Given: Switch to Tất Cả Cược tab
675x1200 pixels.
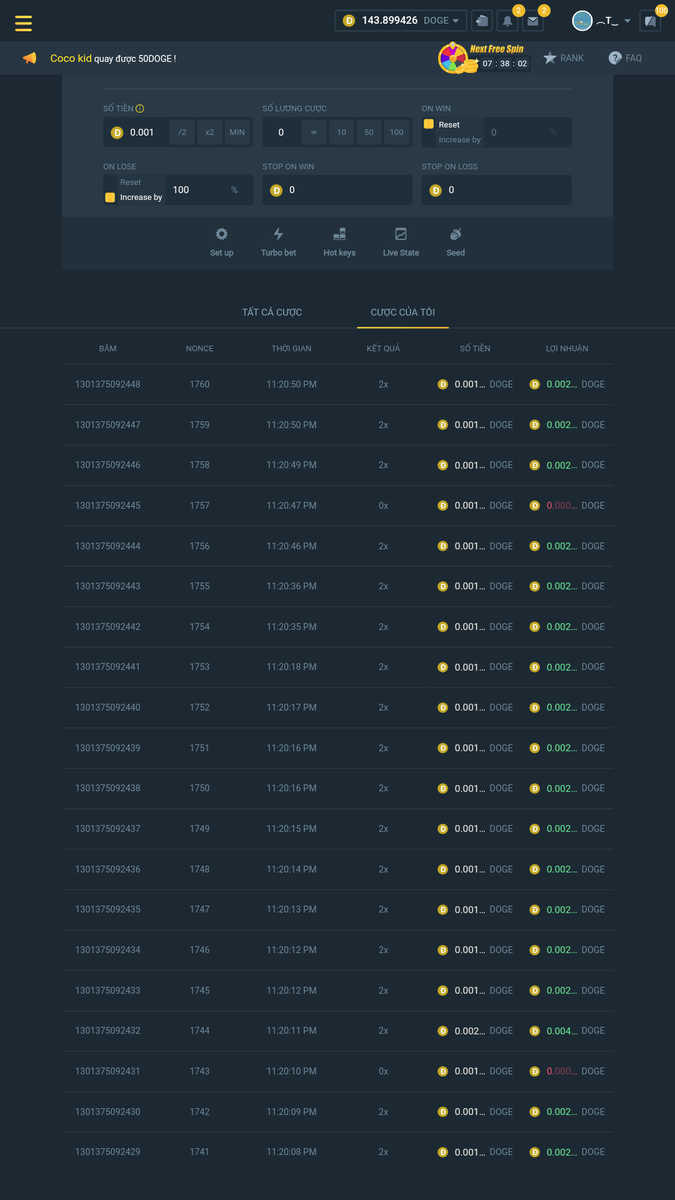Looking at the screenshot, I should coord(272,312).
